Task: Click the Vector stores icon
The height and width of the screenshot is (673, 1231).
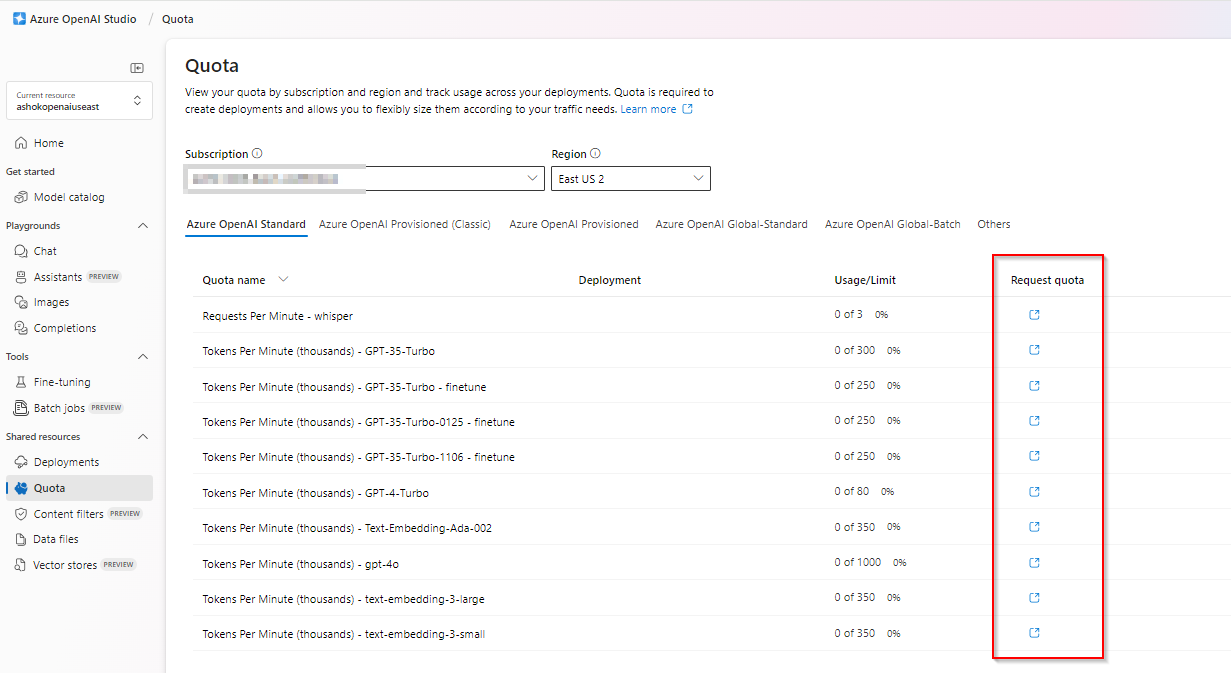Action: click(x=21, y=565)
